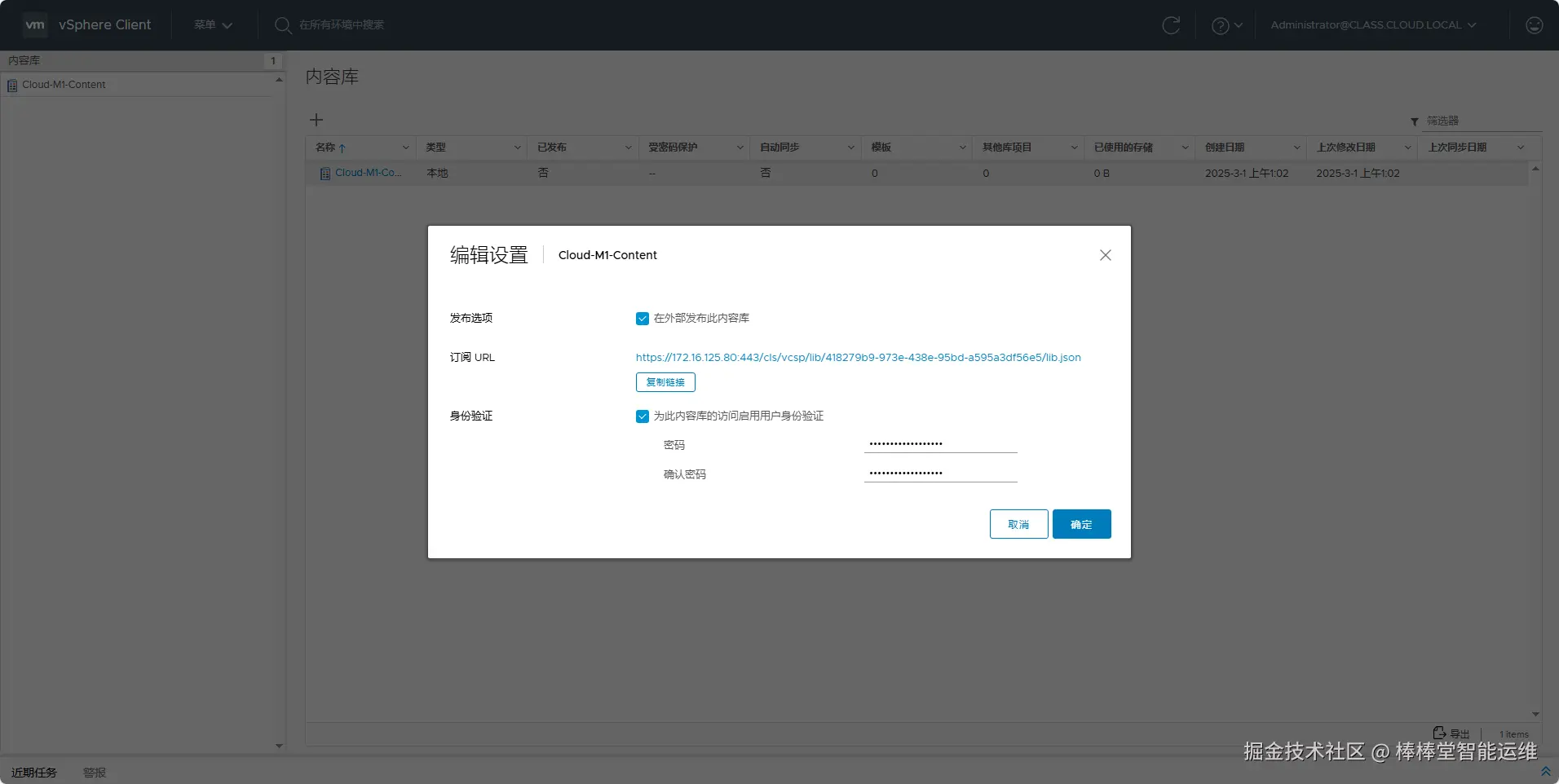Viewport: 1559px width, 784px height.
Task: Click the 本地 type cell
Action: coord(437,174)
